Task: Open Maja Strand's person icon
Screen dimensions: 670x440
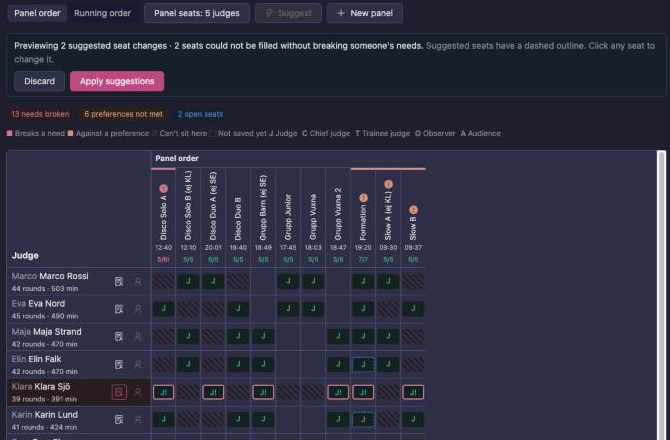Action: 138,337
